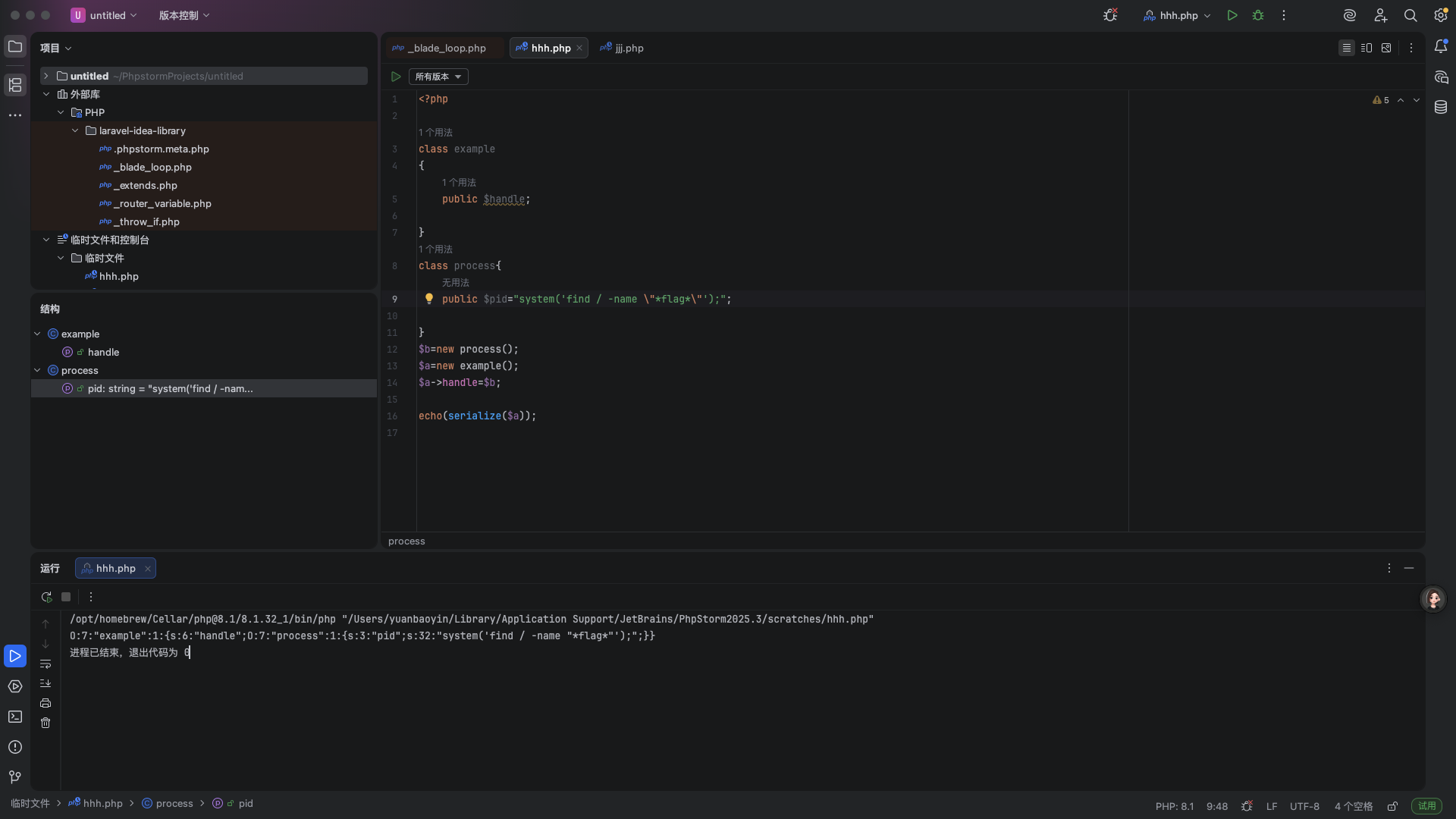Click the 试用 trial button in status bar
Image resolution: width=1456 pixels, height=819 pixels.
click(x=1426, y=806)
